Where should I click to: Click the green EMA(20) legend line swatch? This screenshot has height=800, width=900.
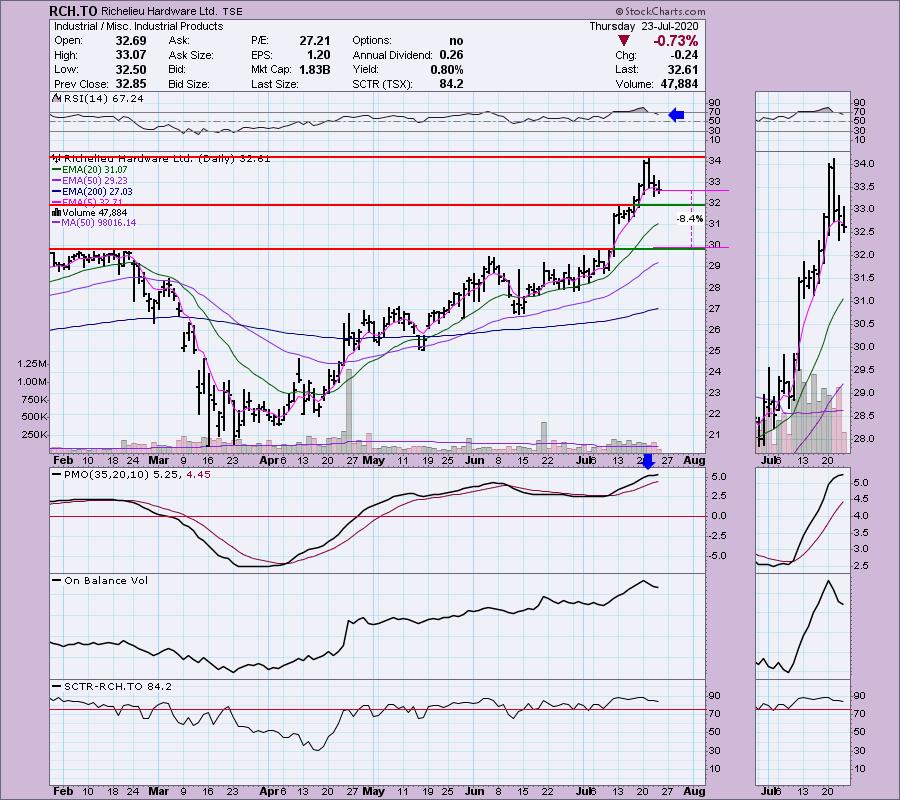(56, 170)
